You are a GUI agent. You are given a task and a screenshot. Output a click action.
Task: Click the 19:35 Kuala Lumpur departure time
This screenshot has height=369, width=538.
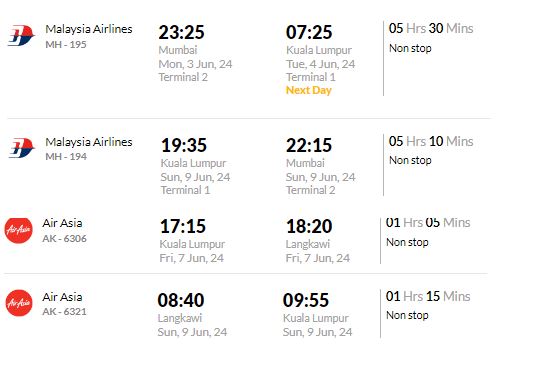(x=184, y=145)
